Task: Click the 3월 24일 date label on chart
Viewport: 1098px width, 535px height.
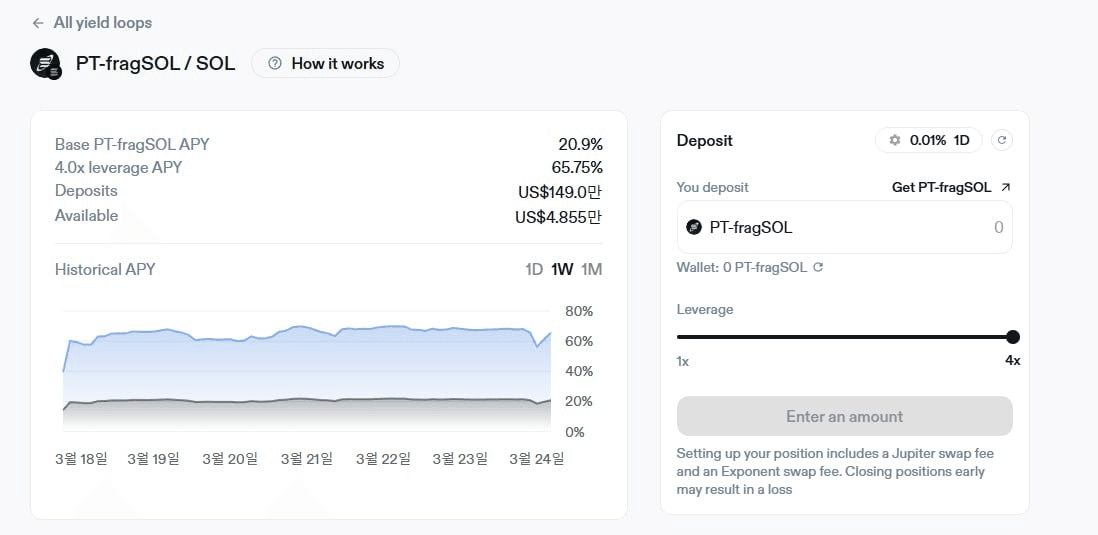Action: point(536,459)
